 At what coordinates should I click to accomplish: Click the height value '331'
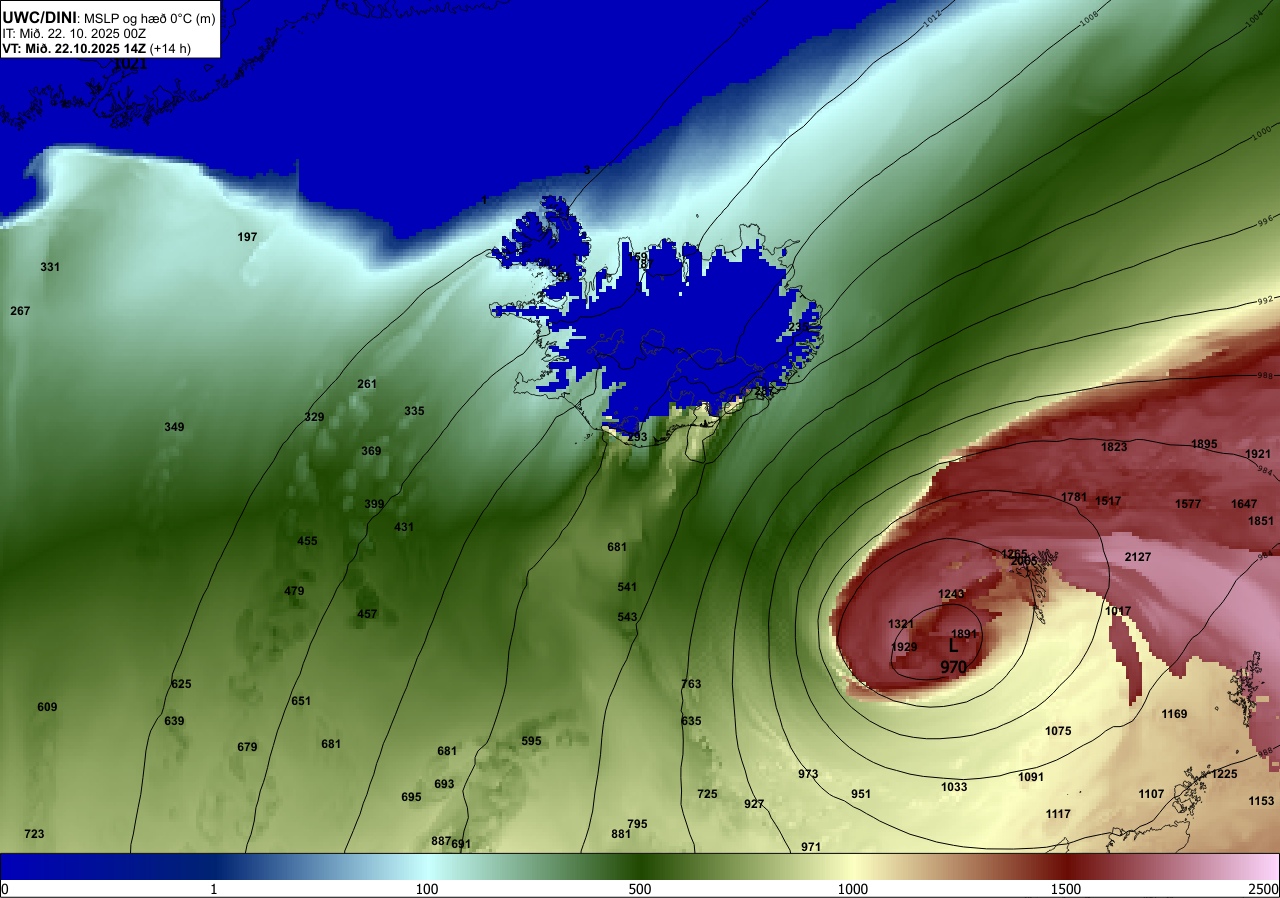pos(50,267)
